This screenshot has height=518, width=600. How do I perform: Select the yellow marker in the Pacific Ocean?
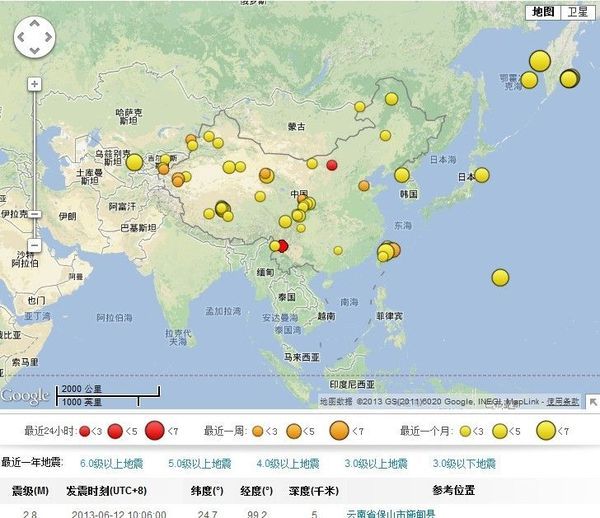tap(500, 277)
